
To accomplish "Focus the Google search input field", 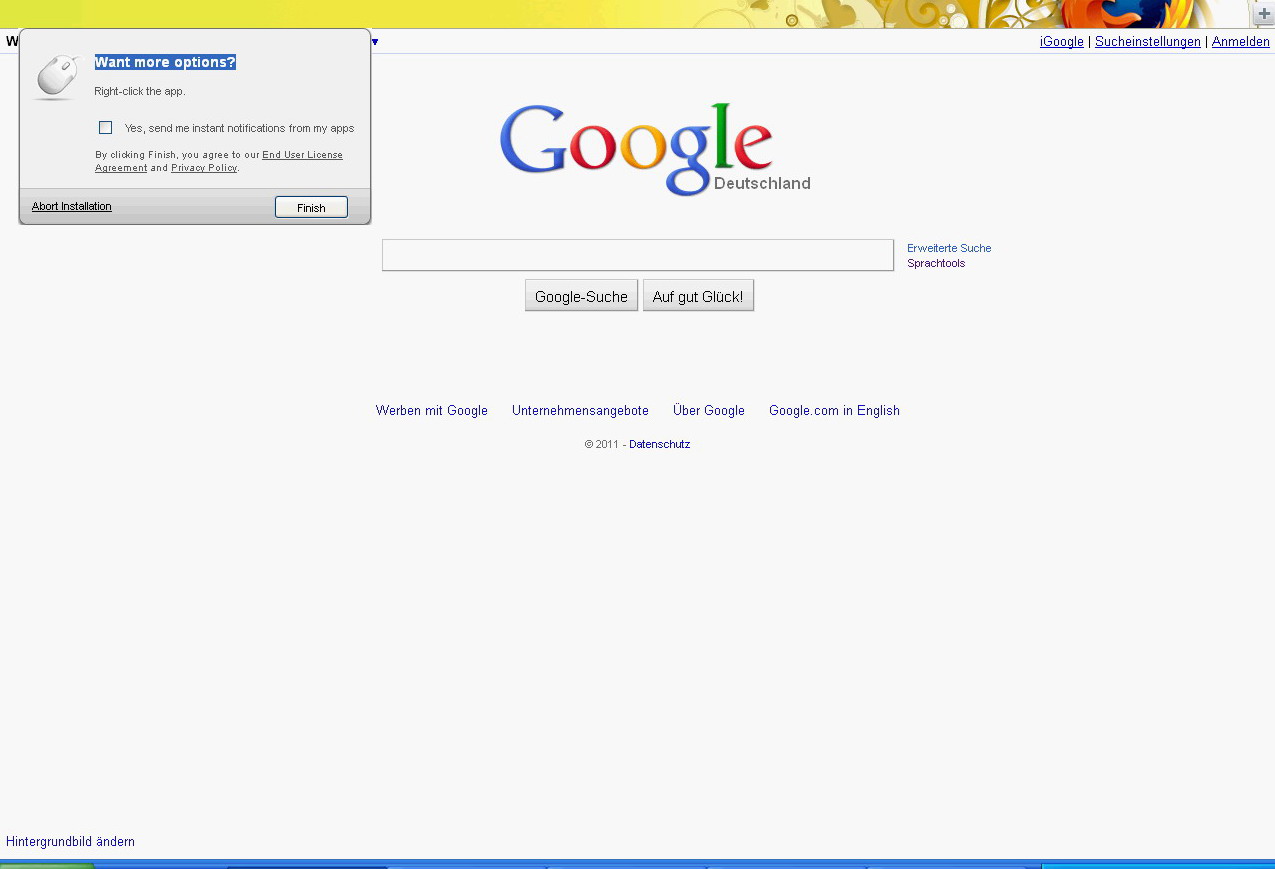I will [x=638, y=255].
